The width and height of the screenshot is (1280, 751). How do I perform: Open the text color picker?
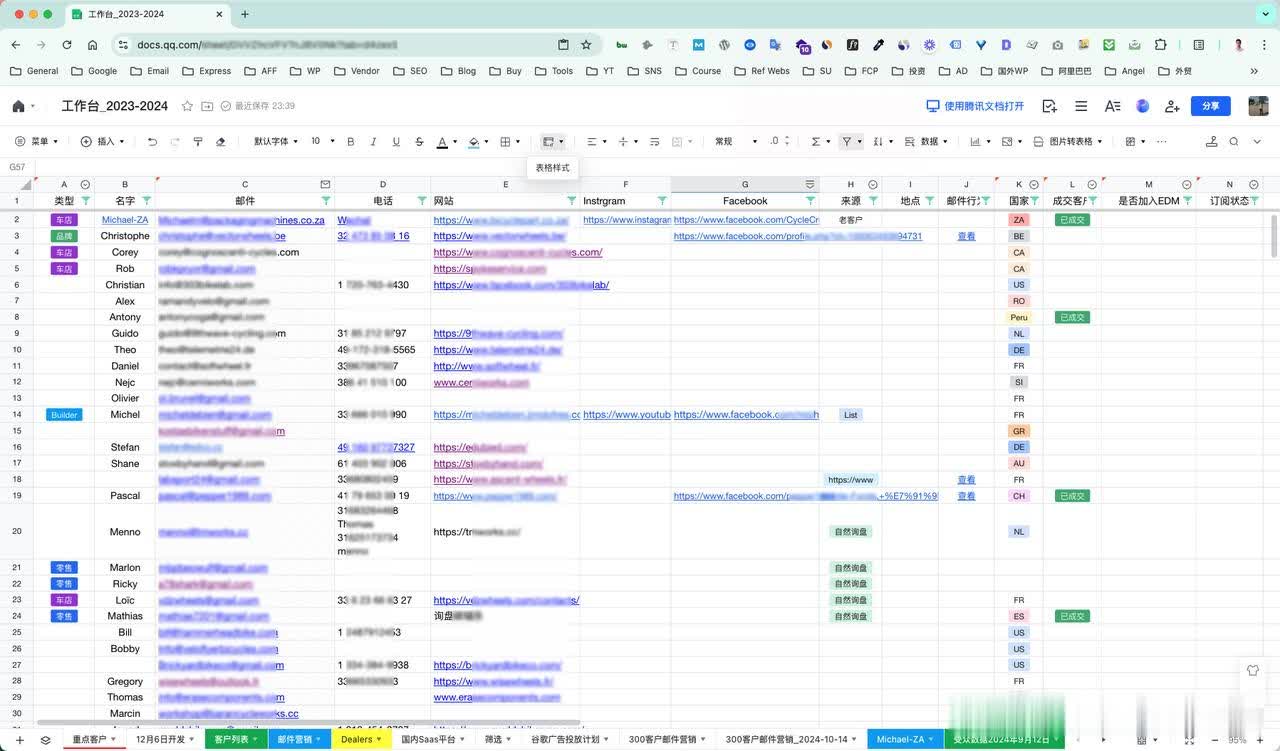tap(446, 142)
